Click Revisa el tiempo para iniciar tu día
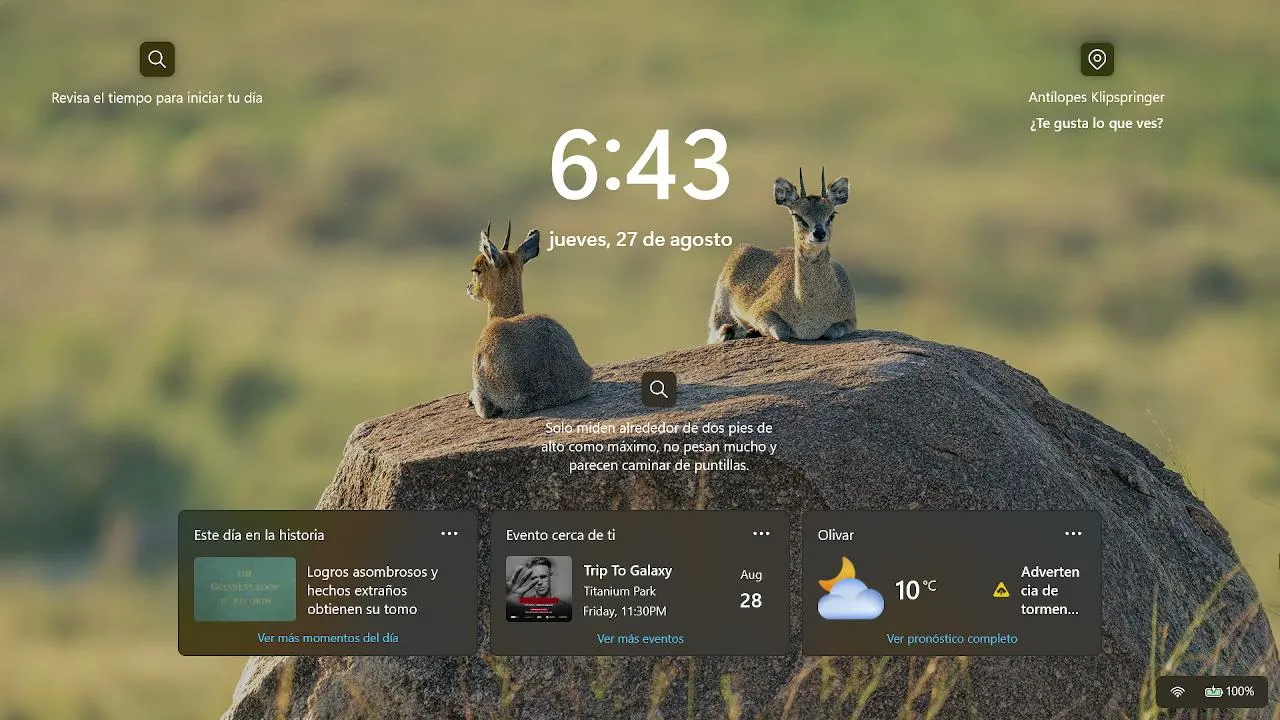Image resolution: width=1280 pixels, height=720 pixels. point(157,98)
